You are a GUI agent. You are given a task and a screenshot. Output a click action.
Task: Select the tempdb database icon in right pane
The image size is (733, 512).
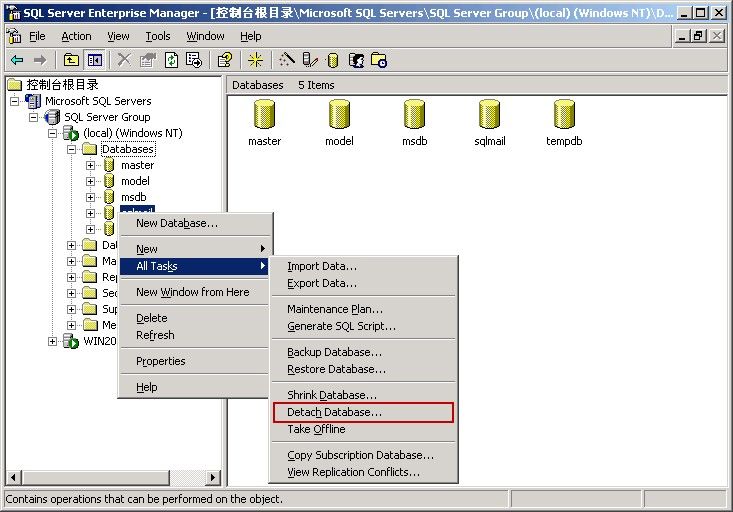click(x=564, y=114)
